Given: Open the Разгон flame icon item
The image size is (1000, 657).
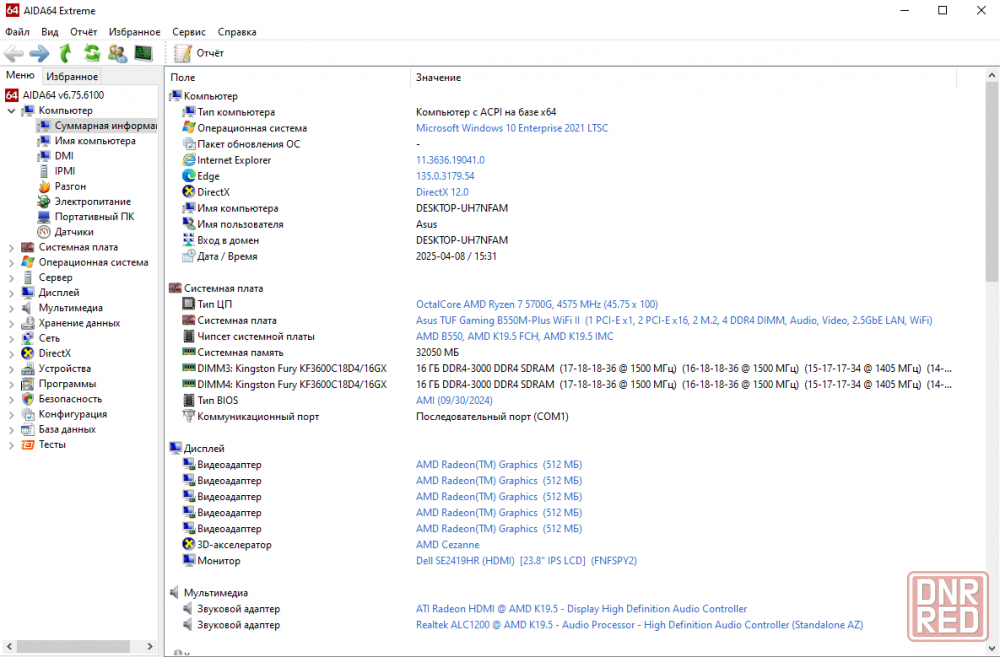Looking at the screenshot, I should [x=44, y=186].
